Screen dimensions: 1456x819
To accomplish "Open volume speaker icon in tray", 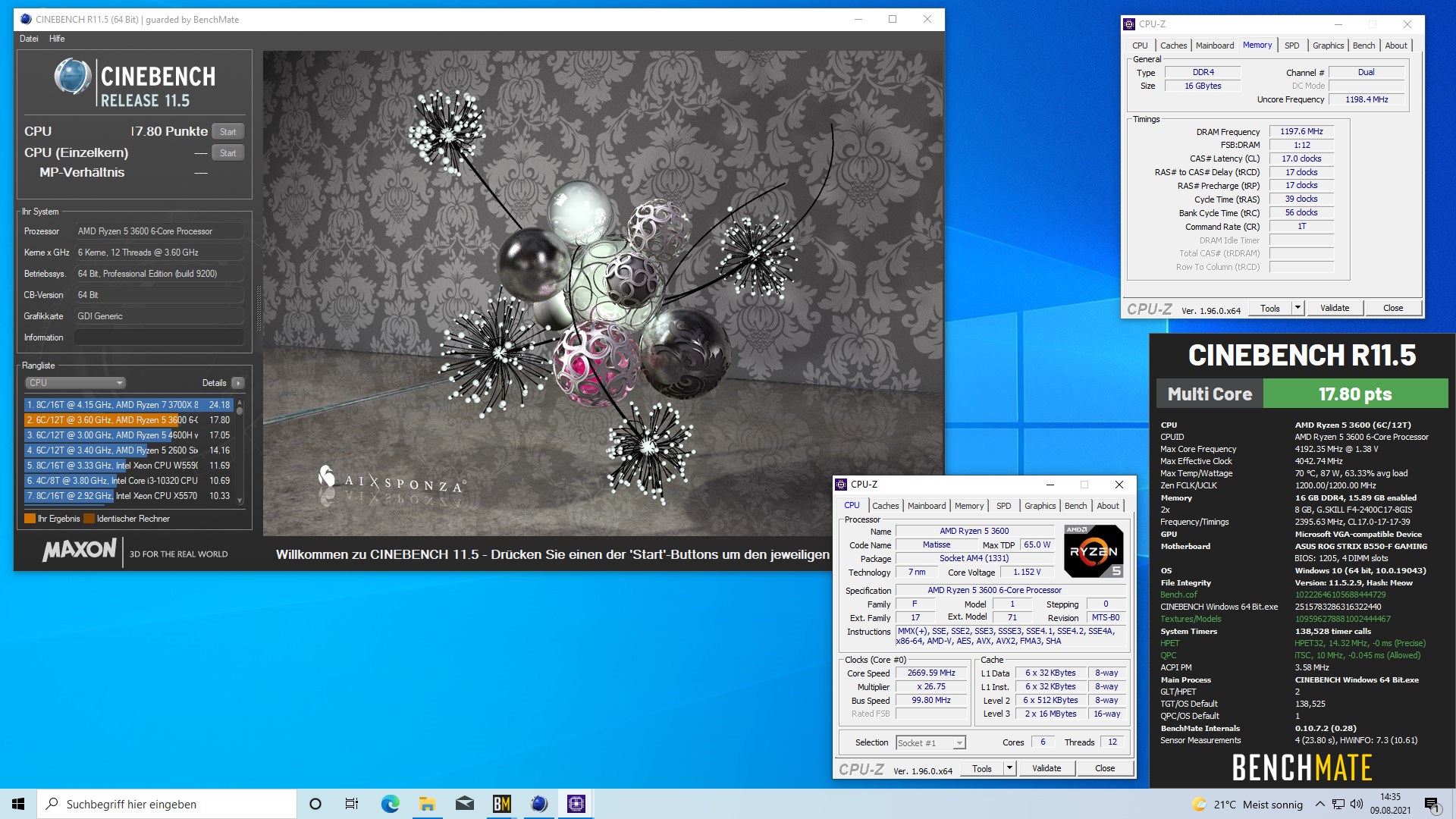I will click(x=1357, y=804).
